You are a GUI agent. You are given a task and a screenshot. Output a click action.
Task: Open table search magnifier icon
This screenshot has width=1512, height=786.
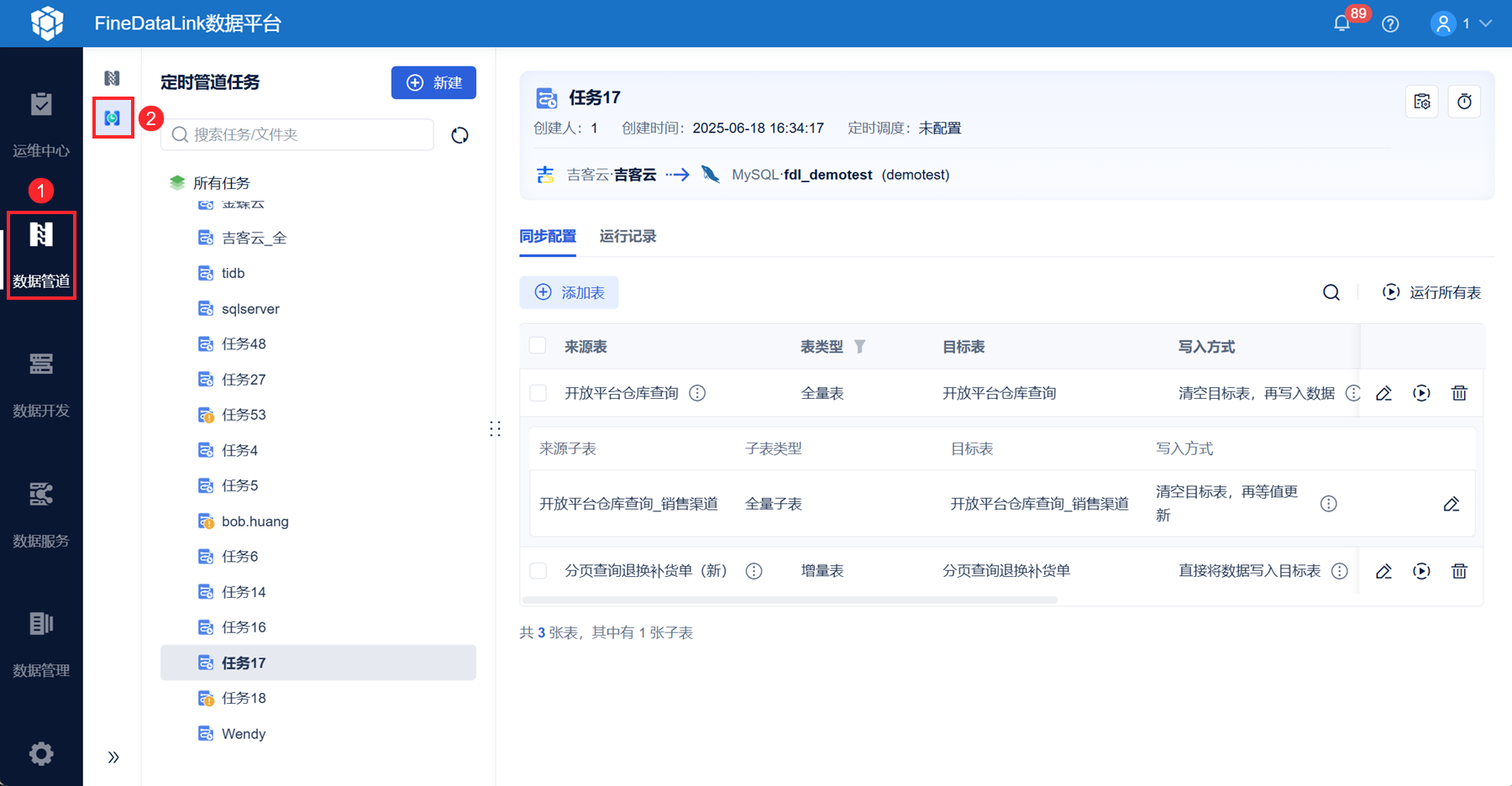click(x=1331, y=292)
